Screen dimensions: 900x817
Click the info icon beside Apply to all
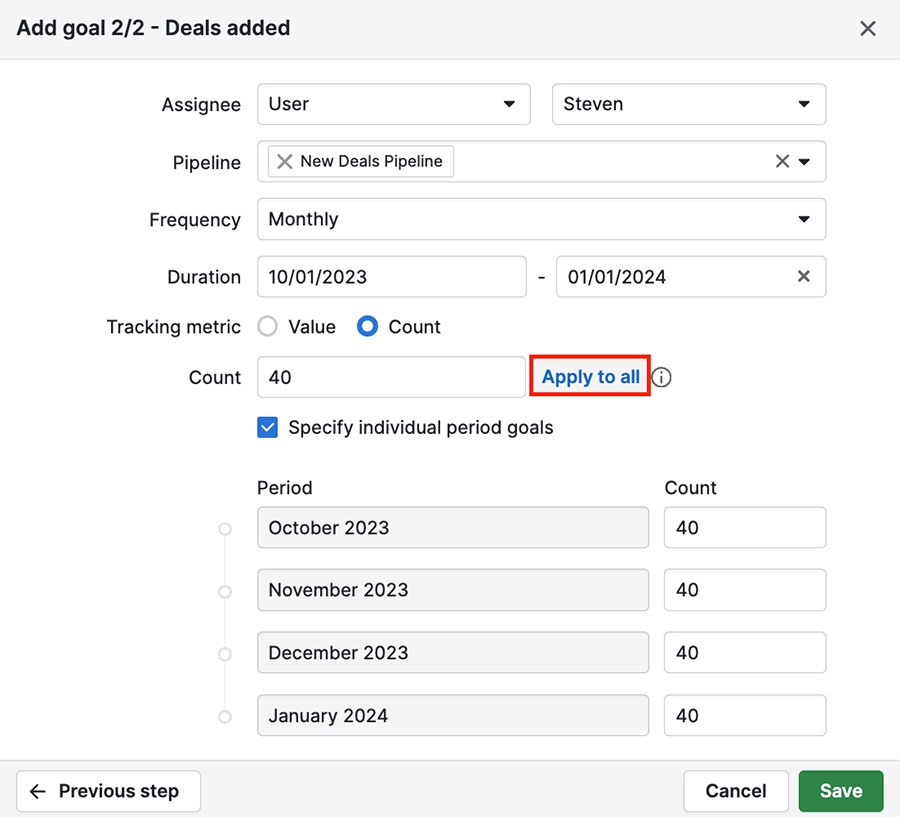(x=661, y=377)
